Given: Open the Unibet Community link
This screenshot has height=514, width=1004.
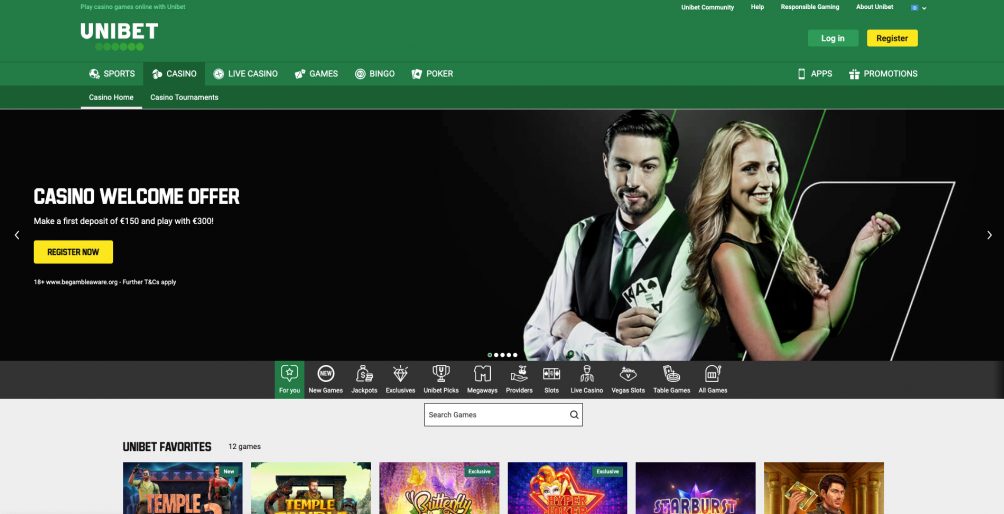Looking at the screenshot, I should tap(707, 8).
